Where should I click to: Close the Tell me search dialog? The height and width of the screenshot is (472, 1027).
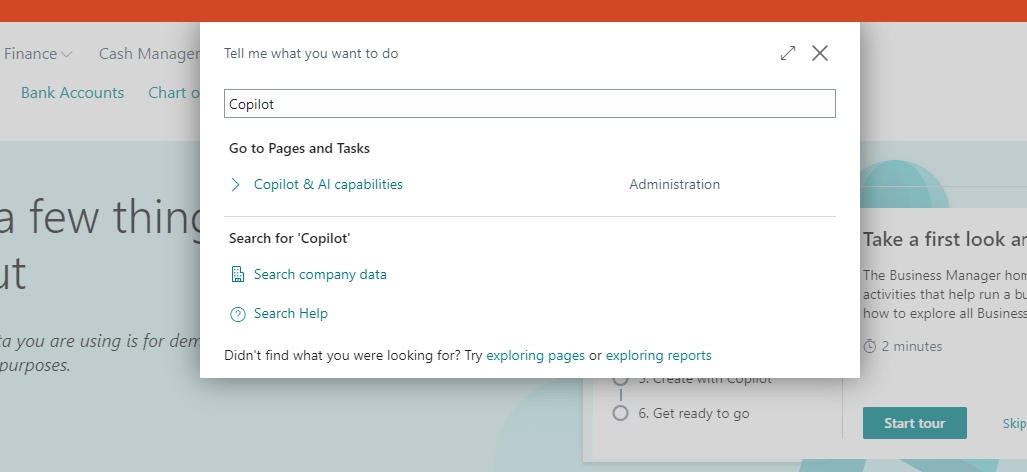(x=820, y=54)
